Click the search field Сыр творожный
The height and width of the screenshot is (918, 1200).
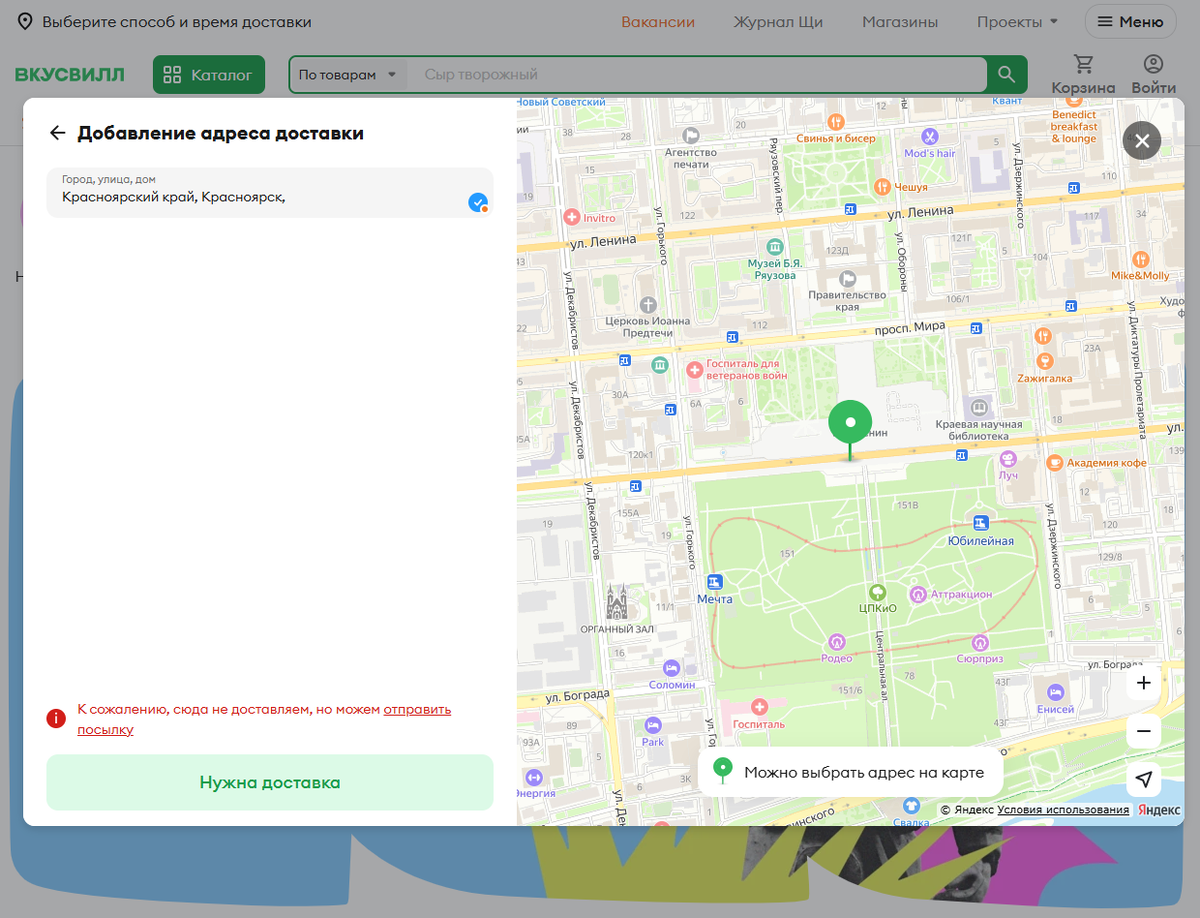click(x=698, y=75)
